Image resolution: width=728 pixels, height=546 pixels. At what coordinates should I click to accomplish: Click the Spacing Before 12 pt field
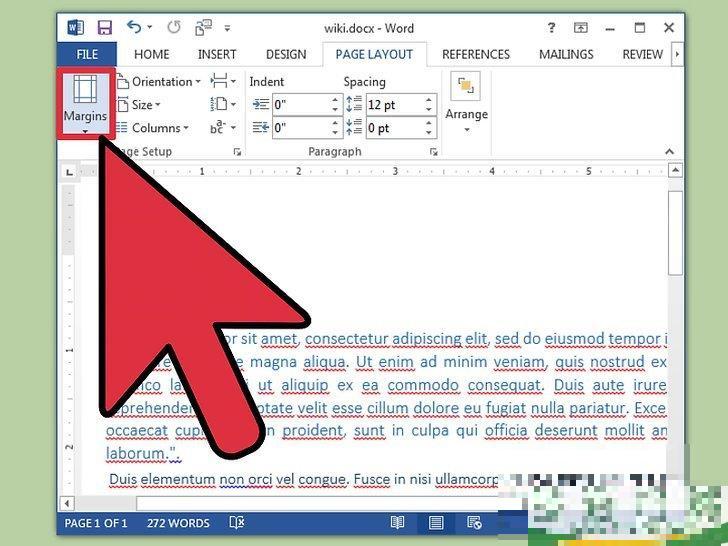pos(393,104)
